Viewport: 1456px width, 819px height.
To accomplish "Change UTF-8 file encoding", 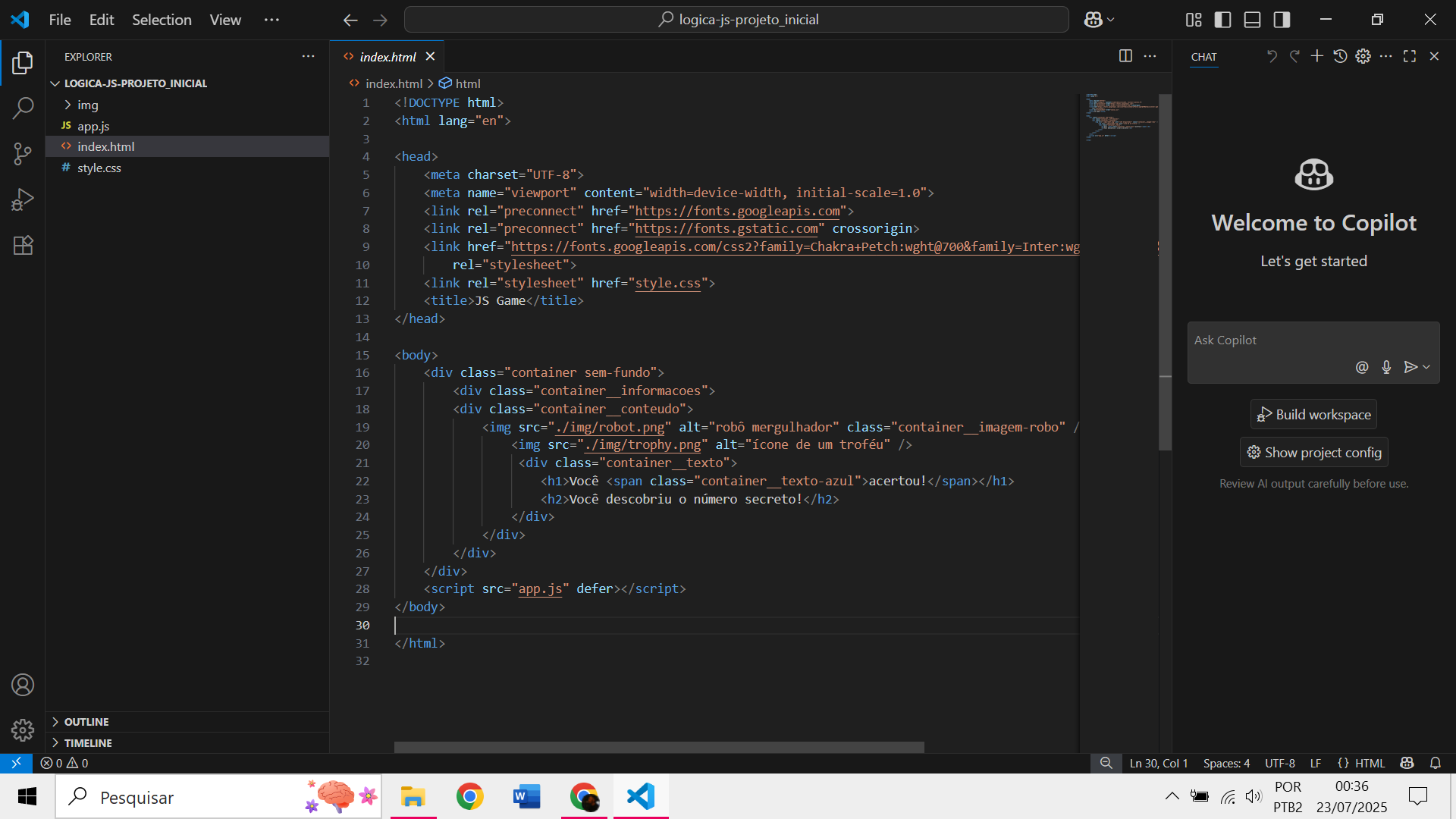I will (1280, 763).
